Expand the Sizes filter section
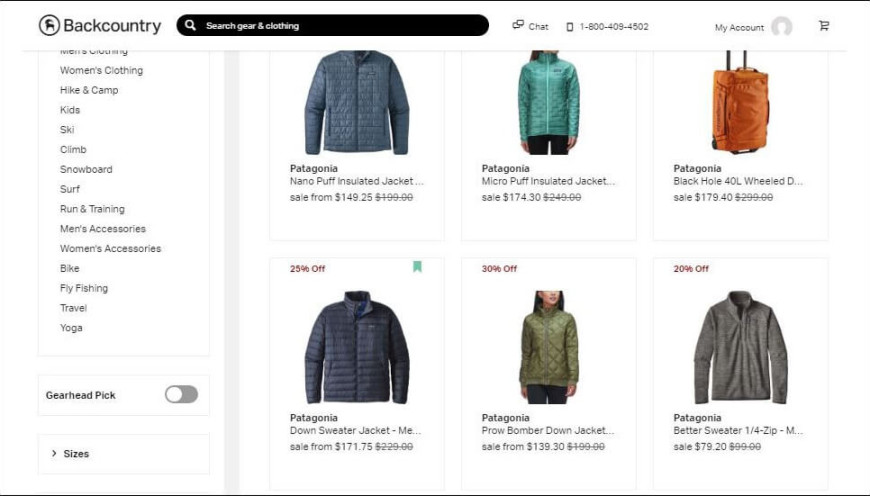The height and width of the screenshot is (496, 870). pos(124,454)
